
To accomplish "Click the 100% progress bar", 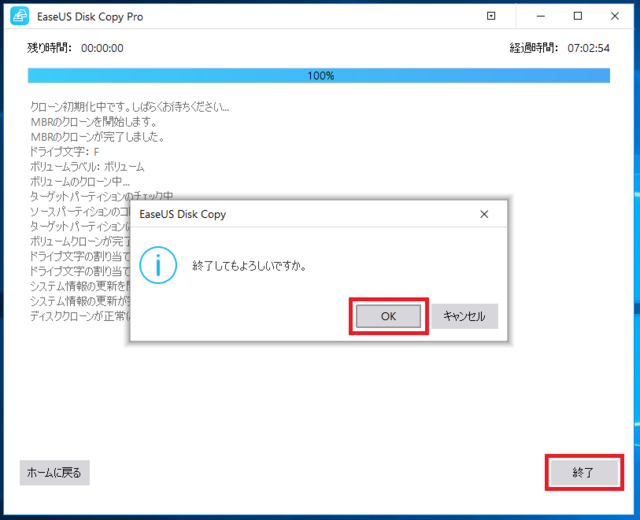I will 319,76.
